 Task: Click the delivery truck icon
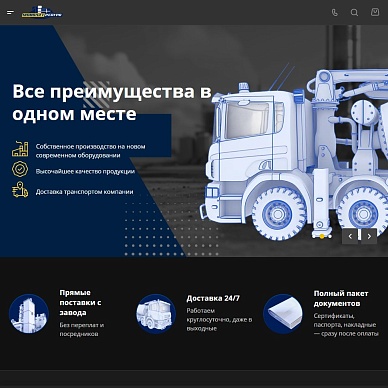pyautogui.click(x=20, y=189)
